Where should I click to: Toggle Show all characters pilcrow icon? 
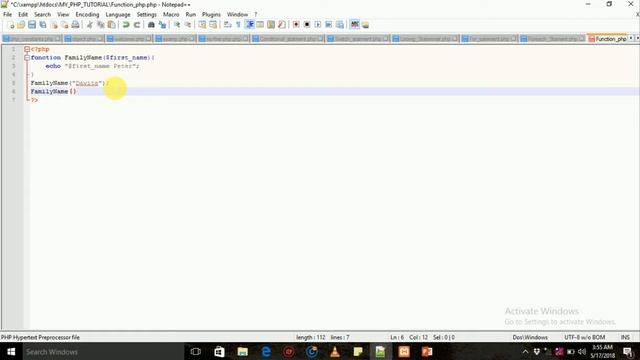click(238, 25)
